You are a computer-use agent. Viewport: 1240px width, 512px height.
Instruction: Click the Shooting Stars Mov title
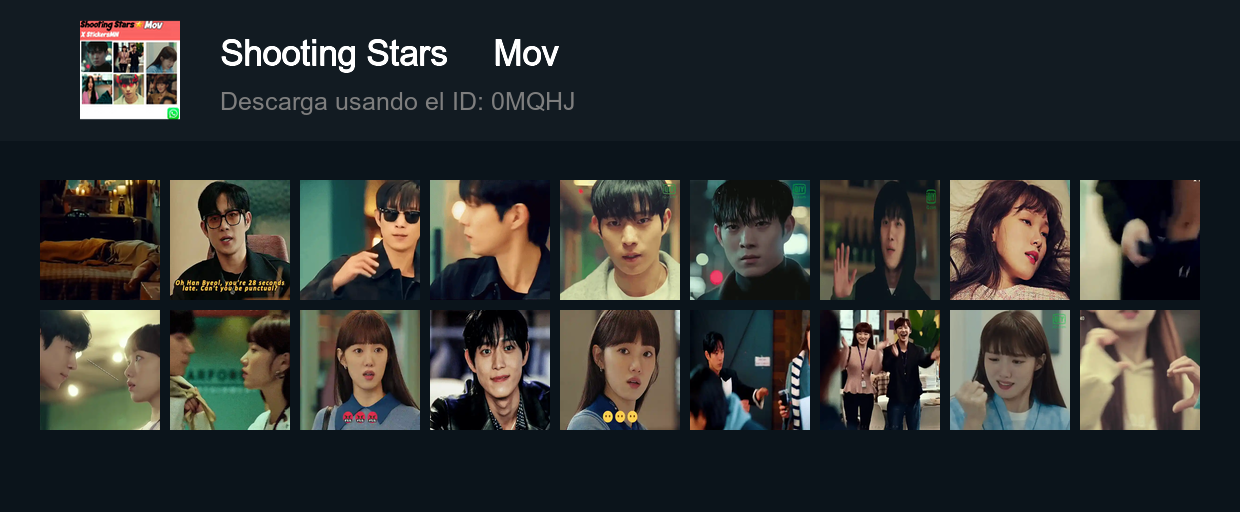point(389,54)
